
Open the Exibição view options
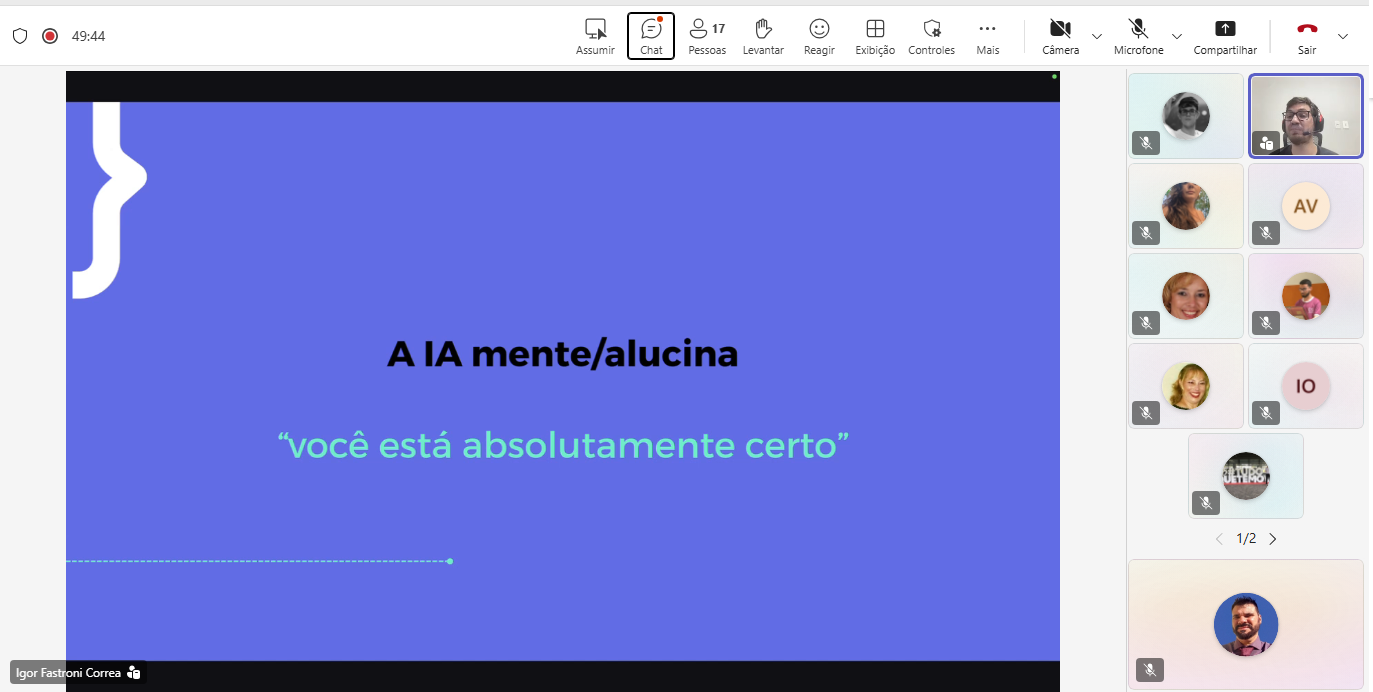(875, 36)
